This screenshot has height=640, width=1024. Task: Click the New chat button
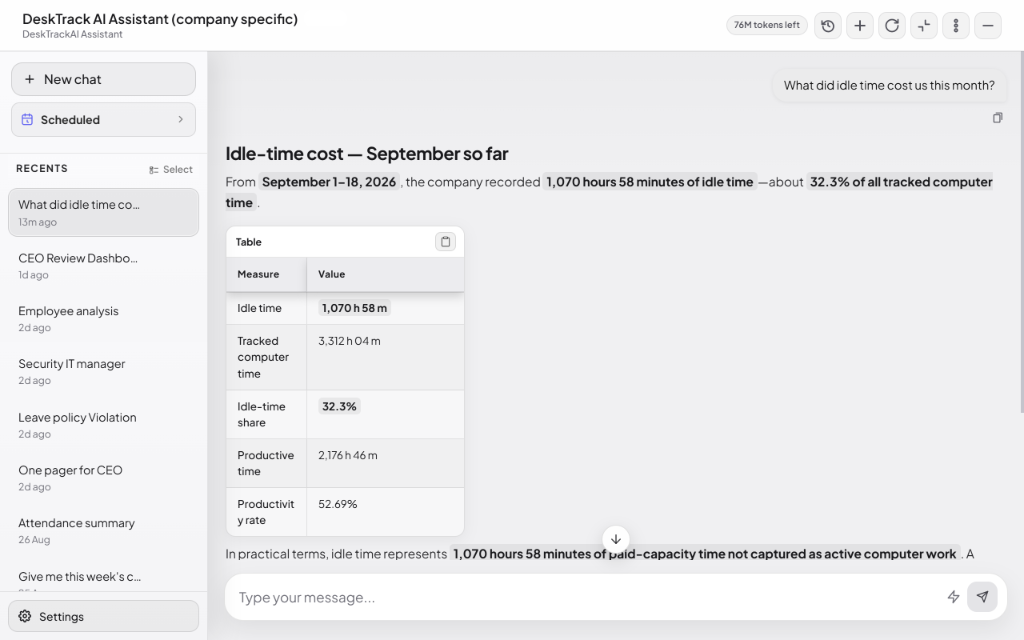(x=103, y=79)
